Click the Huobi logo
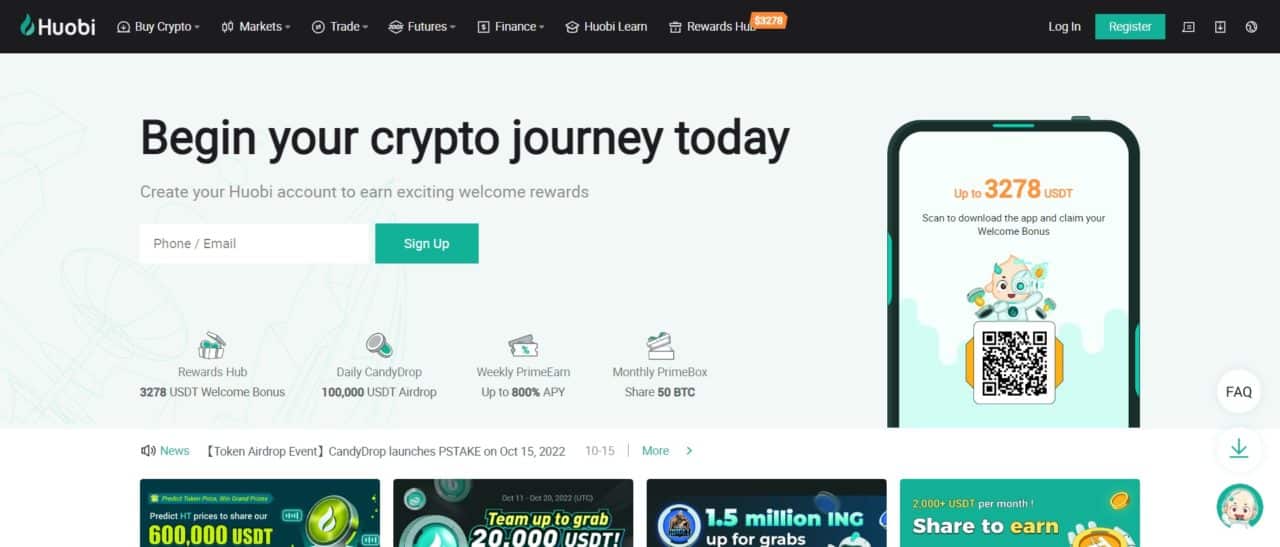This screenshot has width=1280, height=547. [x=58, y=27]
